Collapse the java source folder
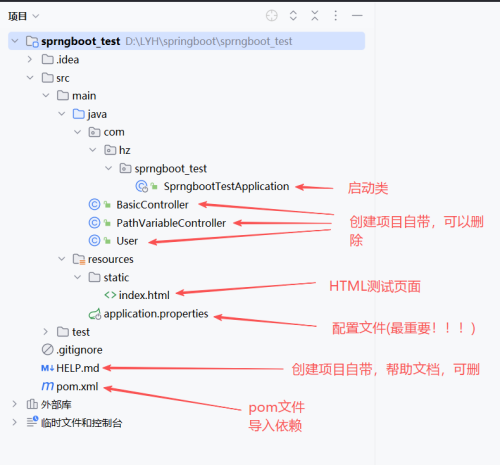The image size is (500, 465). pos(62,114)
